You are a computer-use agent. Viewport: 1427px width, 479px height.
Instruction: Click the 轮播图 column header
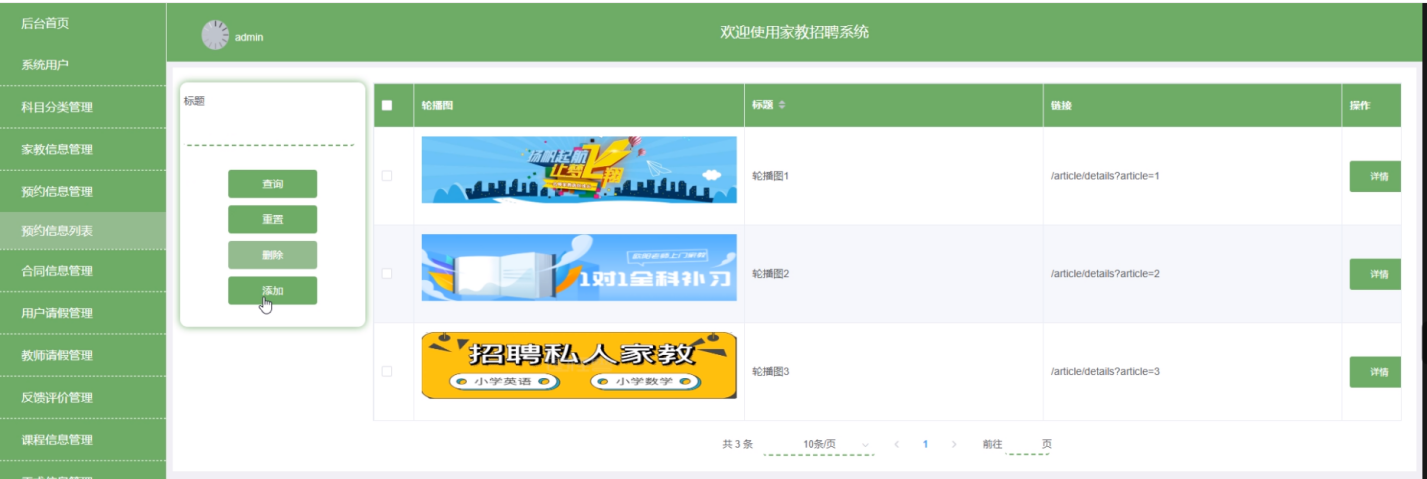(437, 105)
